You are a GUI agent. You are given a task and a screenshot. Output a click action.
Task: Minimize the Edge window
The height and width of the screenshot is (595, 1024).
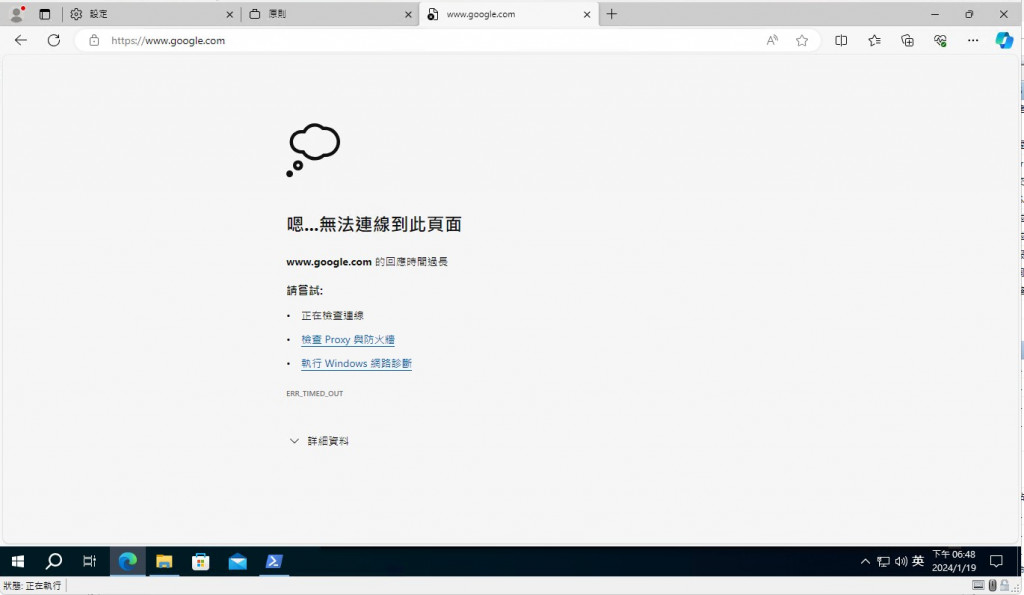935,14
